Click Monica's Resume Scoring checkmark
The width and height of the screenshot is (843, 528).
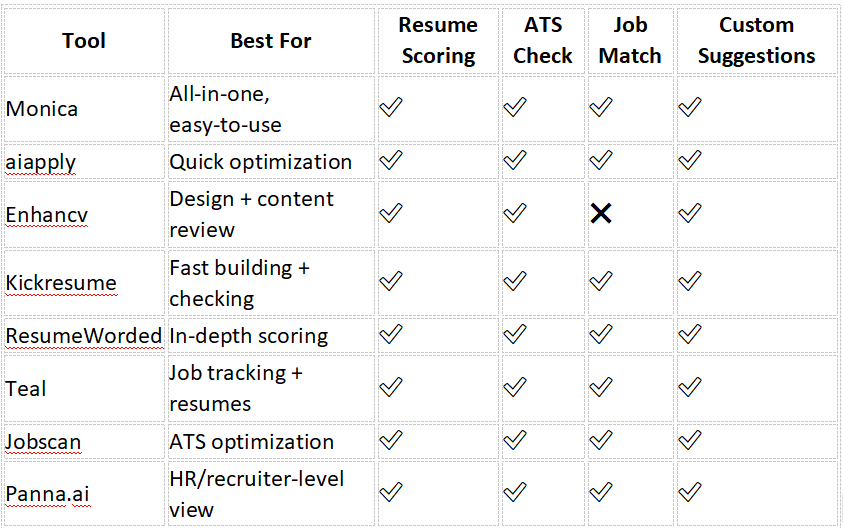click(391, 107)
